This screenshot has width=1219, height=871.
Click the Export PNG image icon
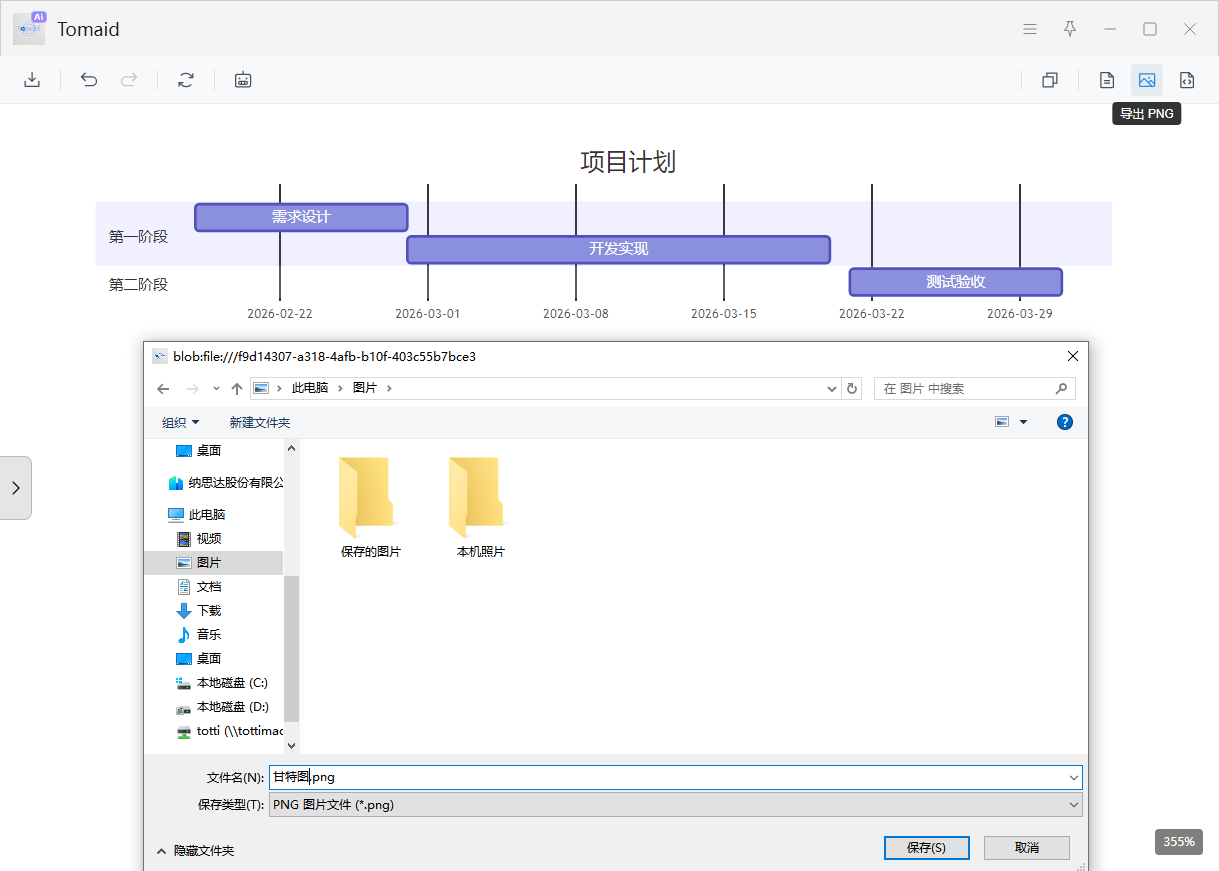[x=1147, y=80]
